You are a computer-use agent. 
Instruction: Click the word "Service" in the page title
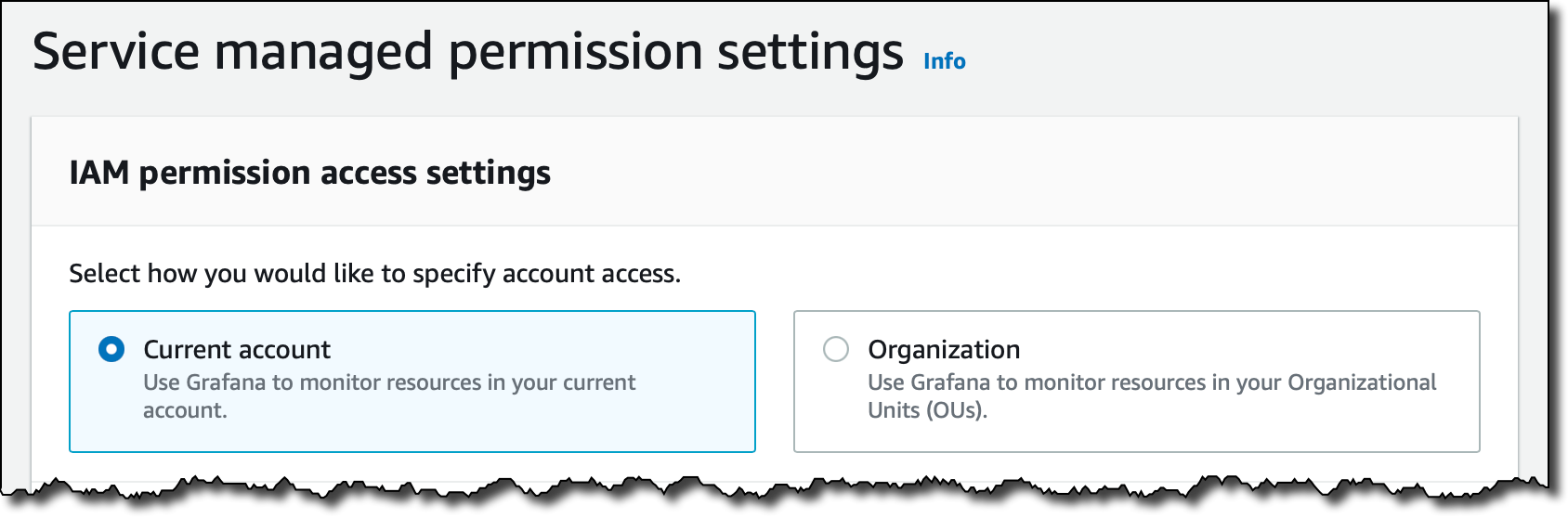tap(115, 52)
